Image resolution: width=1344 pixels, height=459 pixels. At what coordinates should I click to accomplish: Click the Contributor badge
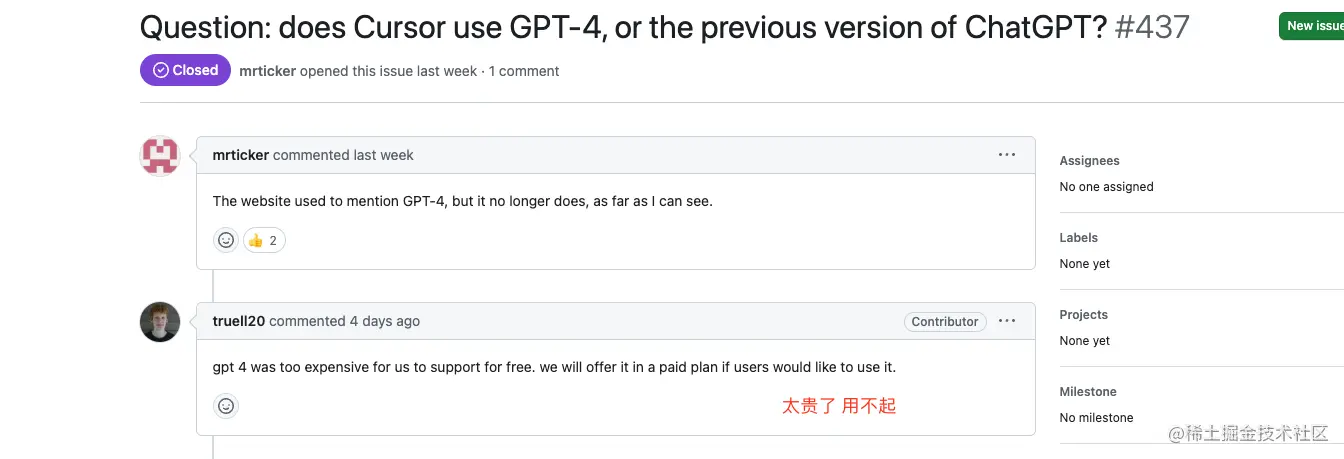coord(945,322)
